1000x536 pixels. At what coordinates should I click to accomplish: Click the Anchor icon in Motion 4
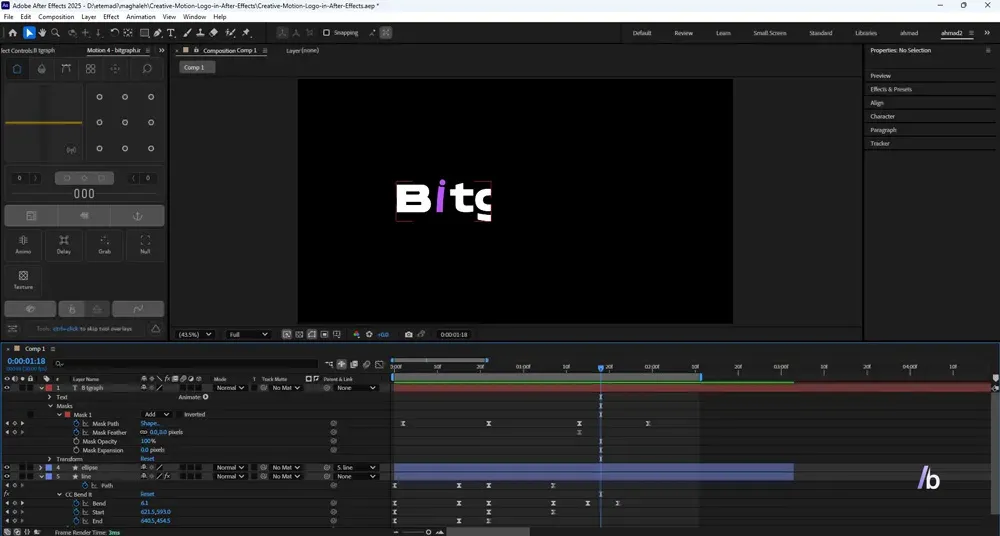pos(137,216)
